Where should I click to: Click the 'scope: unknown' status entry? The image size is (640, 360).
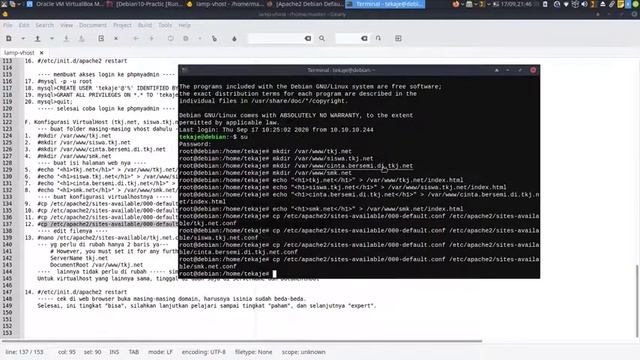coord(303,352)
